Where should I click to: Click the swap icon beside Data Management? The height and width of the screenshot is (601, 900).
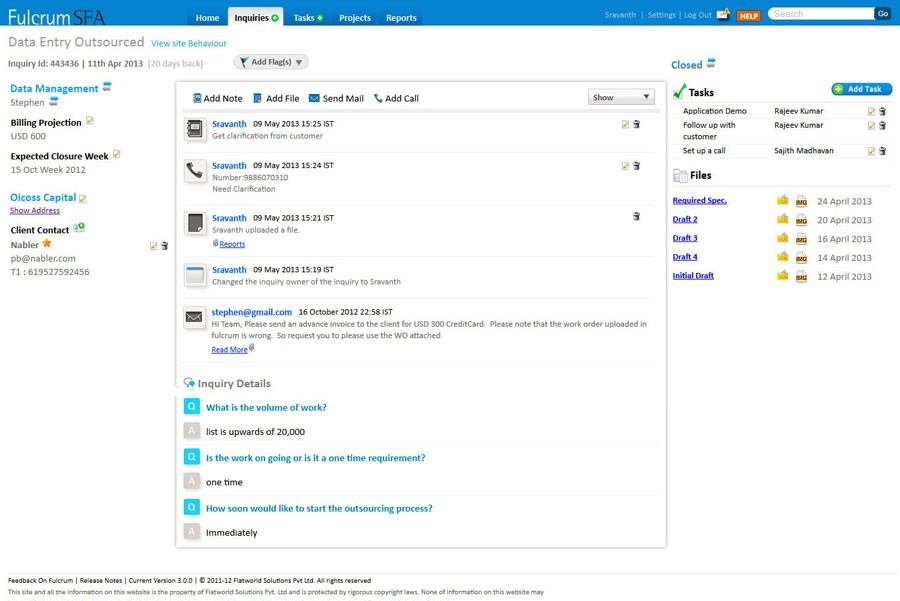coord(107,87)
